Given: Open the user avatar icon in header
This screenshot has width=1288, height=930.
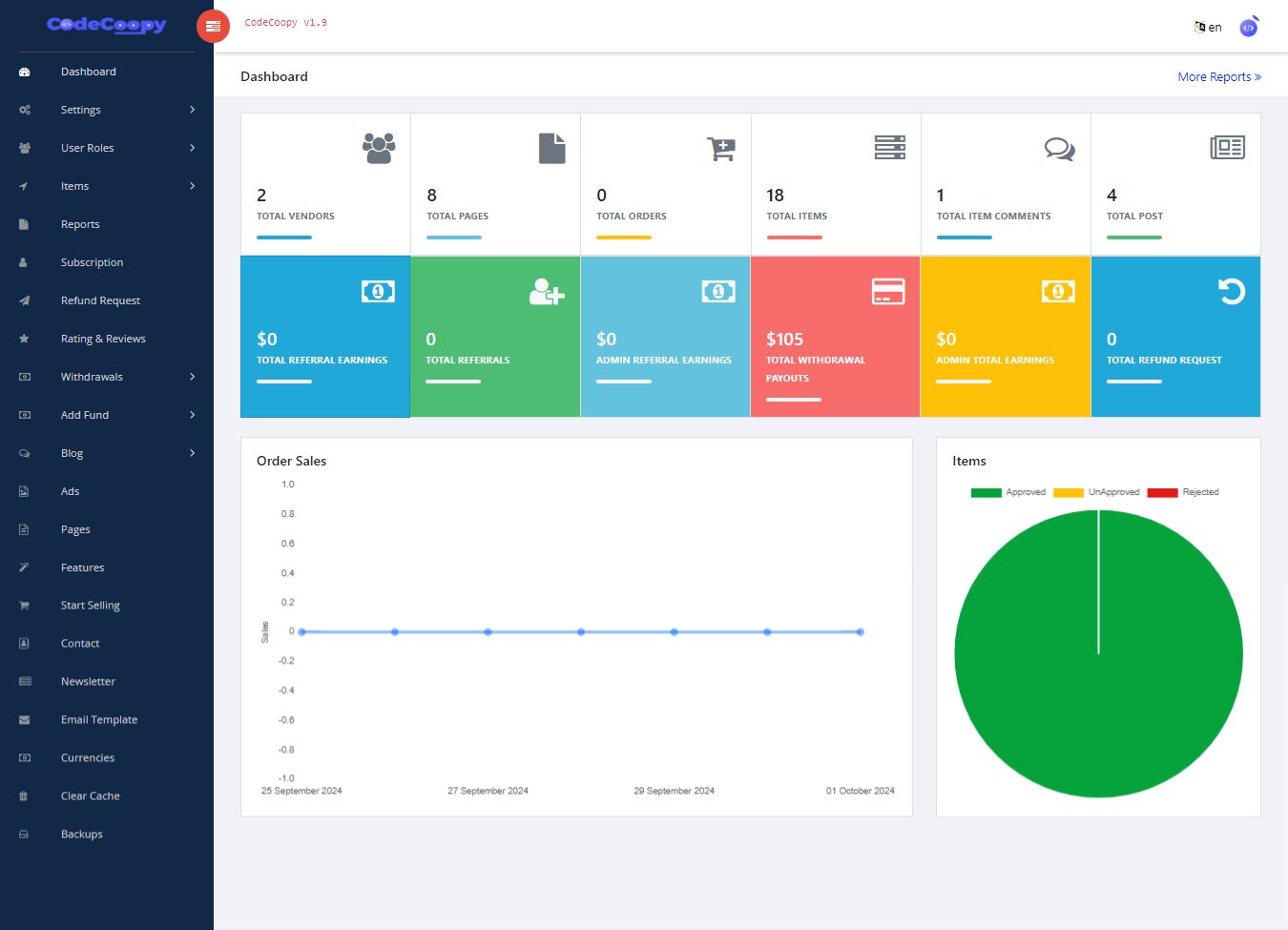Looking at the screenshot, I should [1249, 27].
